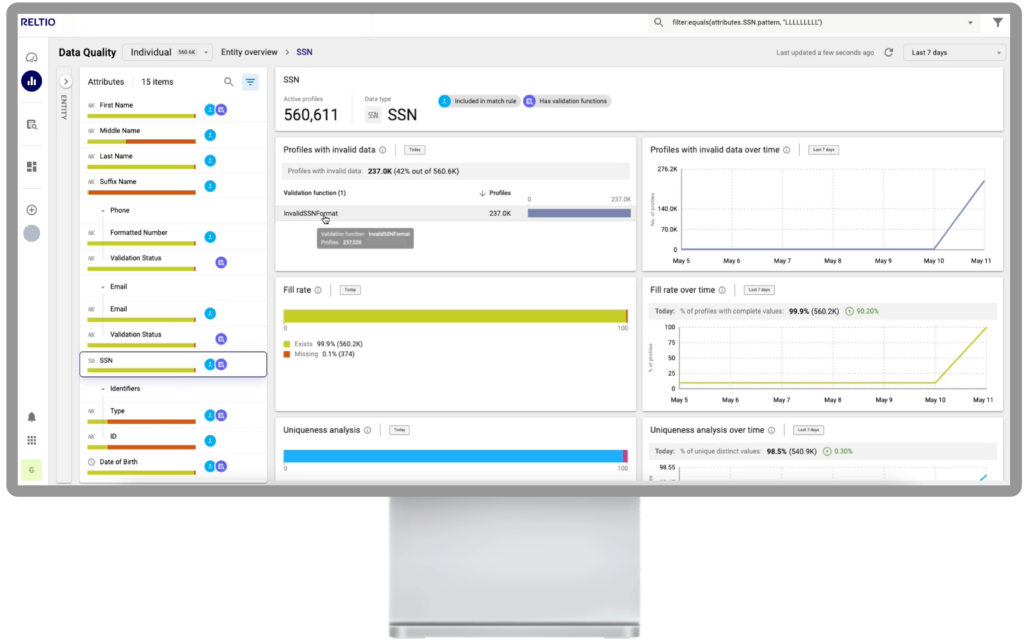Screen dimensions: 1024x644
Task: Collapse the Phone attribute group
Action: click(102, 211)
